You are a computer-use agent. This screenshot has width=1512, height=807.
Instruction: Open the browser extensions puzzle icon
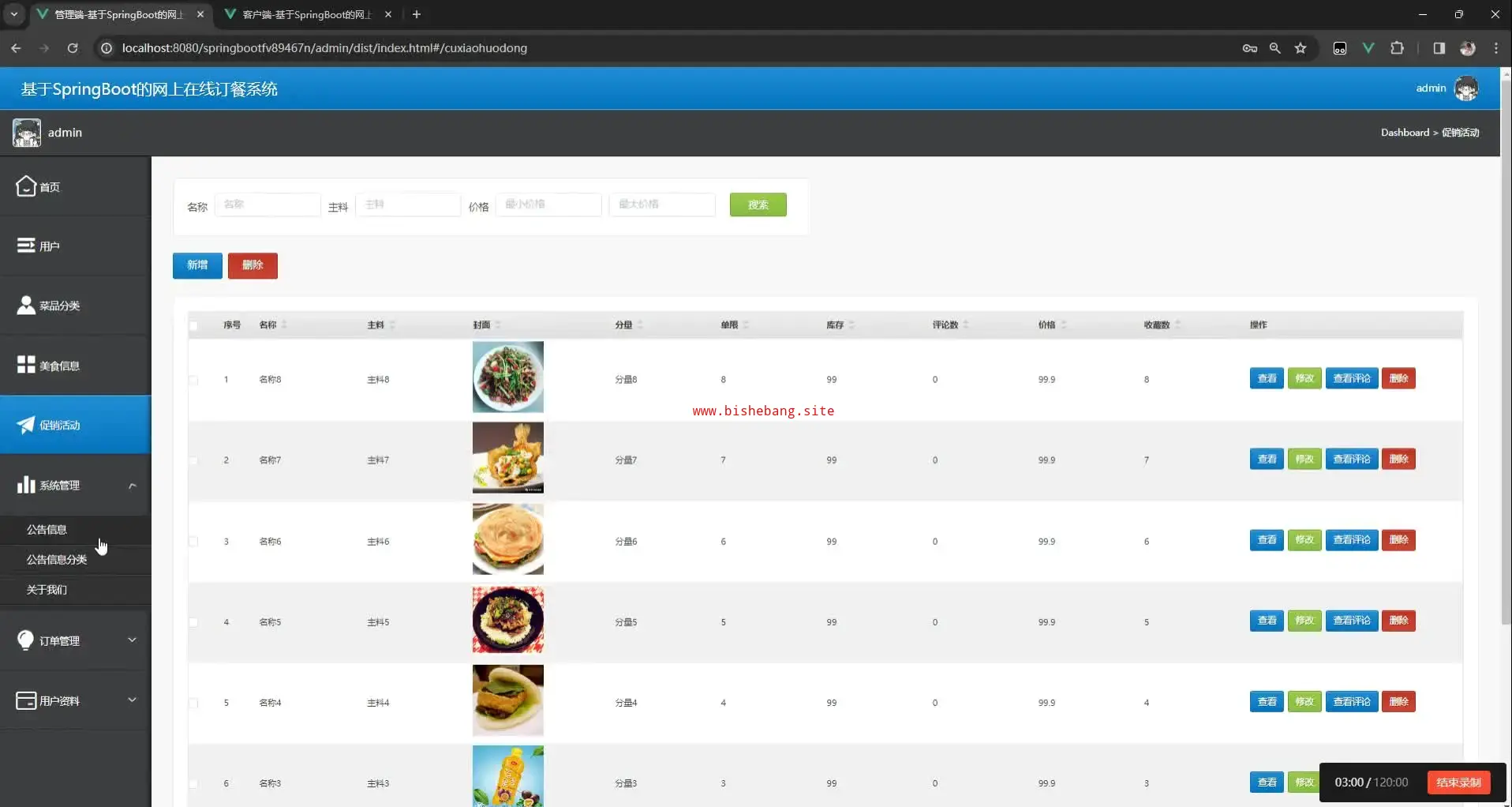[1397, 48]
